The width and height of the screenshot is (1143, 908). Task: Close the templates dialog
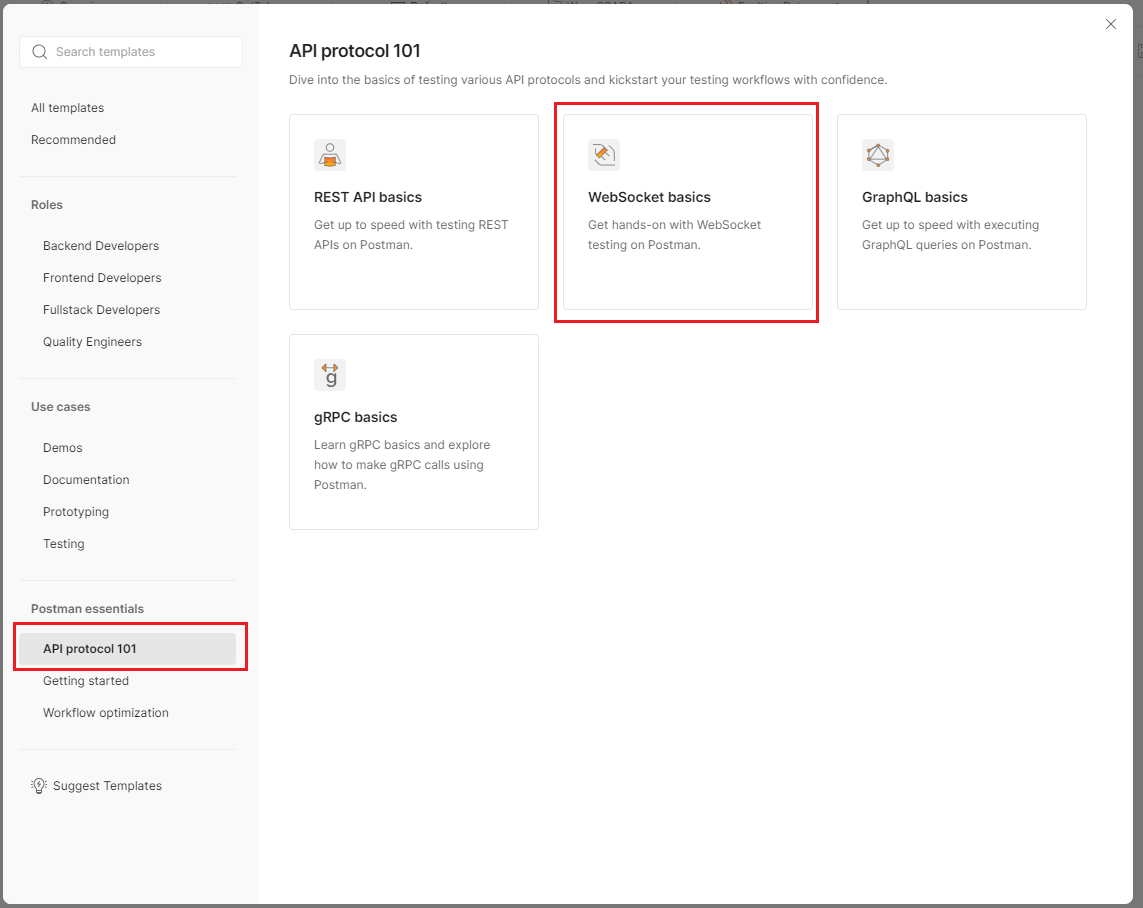(1110, 24)
